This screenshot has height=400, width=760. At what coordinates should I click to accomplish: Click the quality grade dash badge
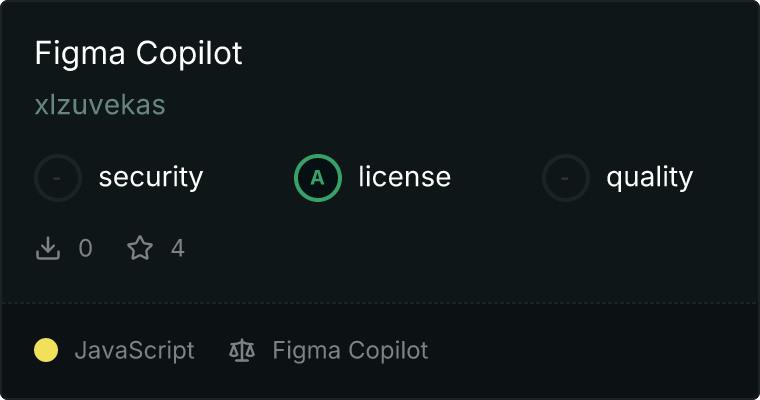(566, 178)
